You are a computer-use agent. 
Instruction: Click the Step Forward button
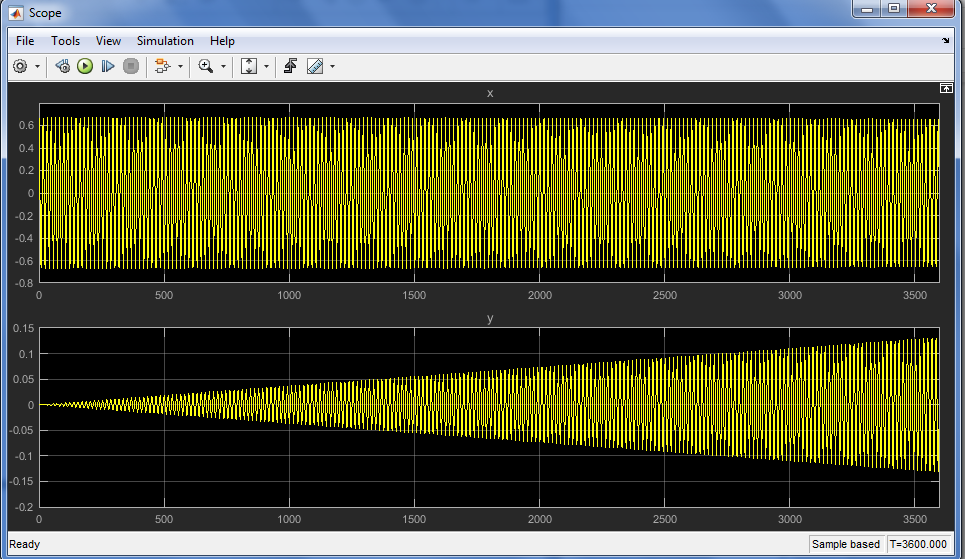point(108,66)
